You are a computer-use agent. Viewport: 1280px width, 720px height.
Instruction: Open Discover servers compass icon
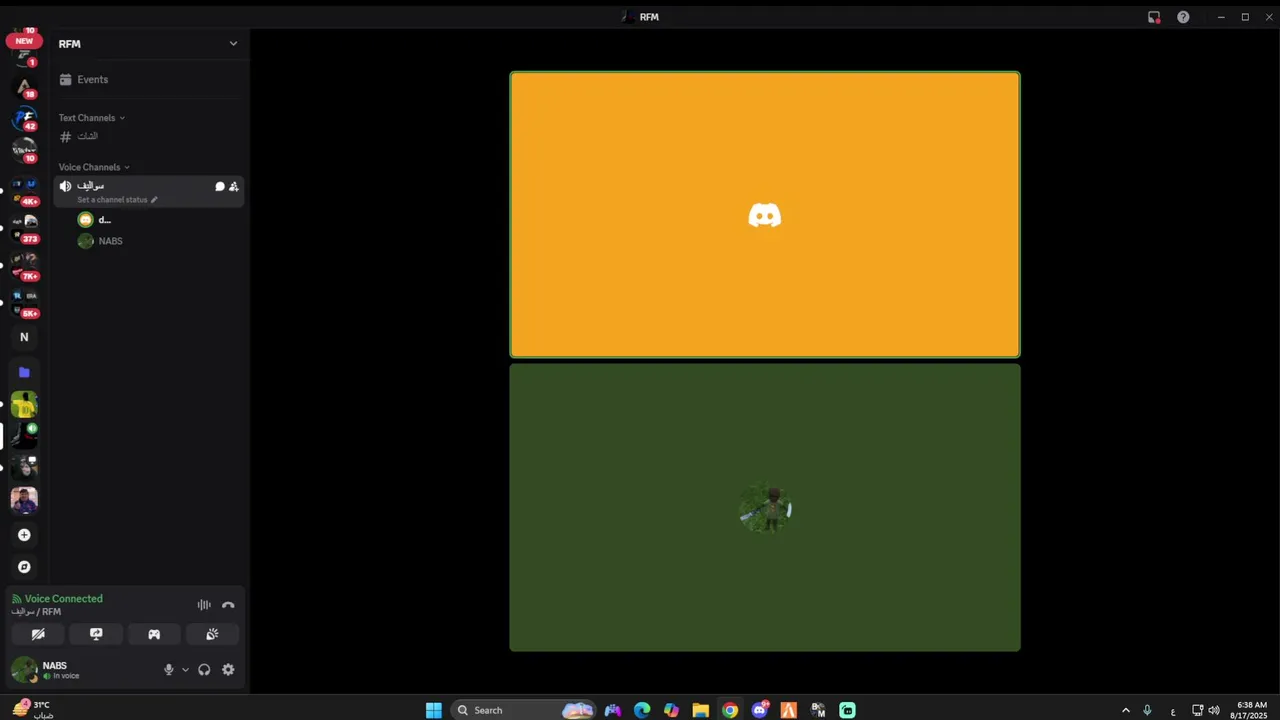(24, 567)
